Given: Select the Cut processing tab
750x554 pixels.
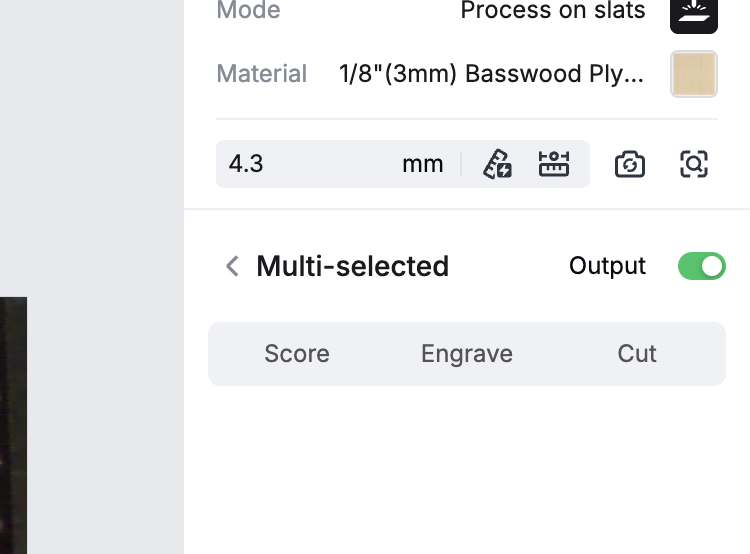Looking at the screenshot, I should pos(637,354).
